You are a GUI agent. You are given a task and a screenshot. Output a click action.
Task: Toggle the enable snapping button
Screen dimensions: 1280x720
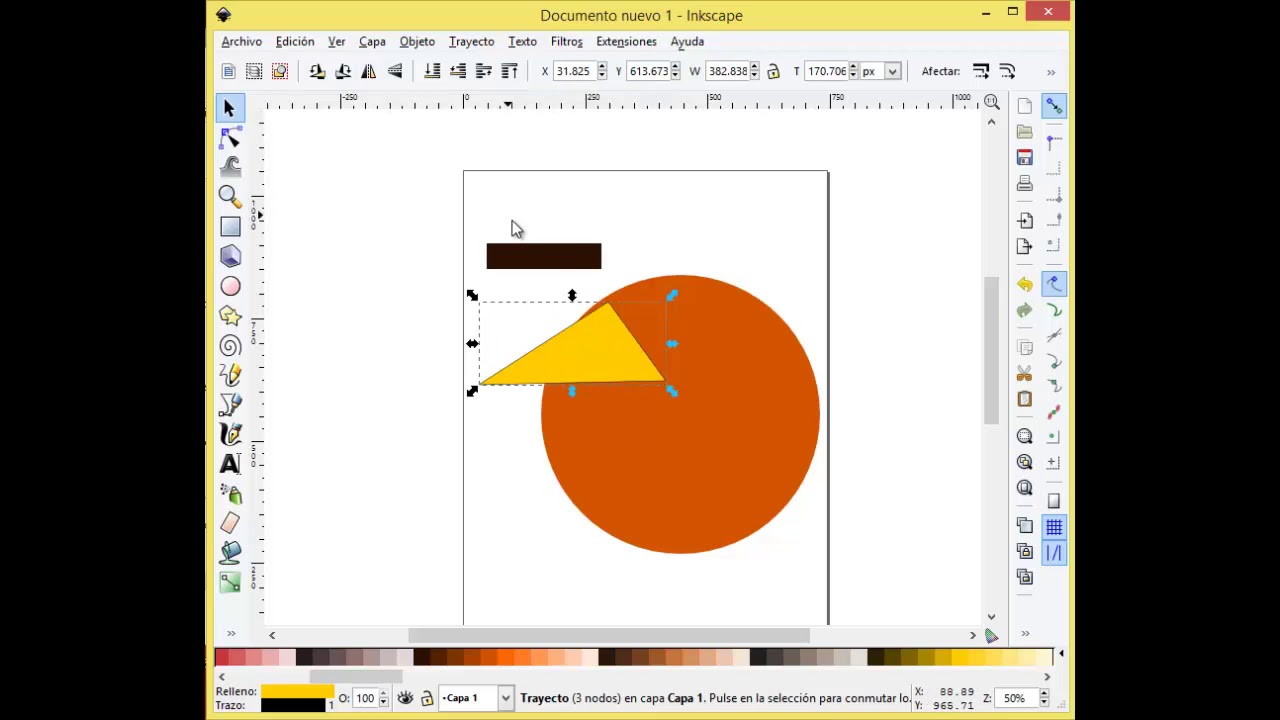click(1054, 106)
